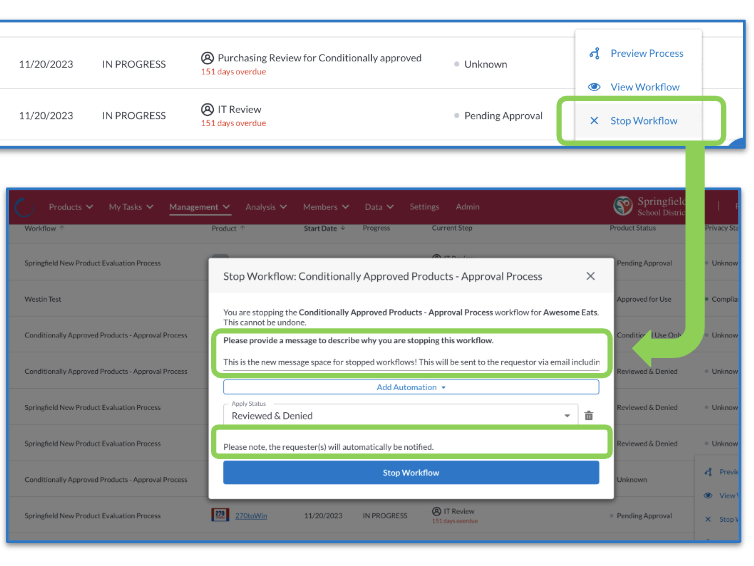Select View Workflow menu entry
The width and height of the screenshot is (754, 566).
[x=638, y=87]
